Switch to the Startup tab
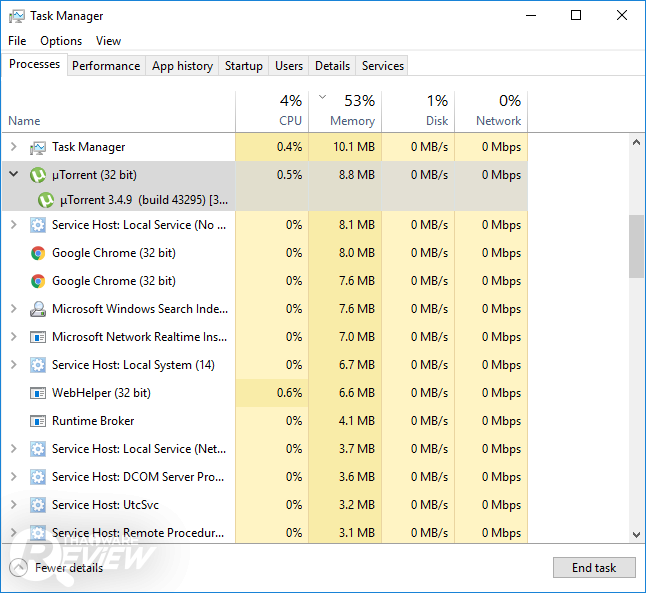The height and width of the screenshot is (593, 646). click(243, 66)
